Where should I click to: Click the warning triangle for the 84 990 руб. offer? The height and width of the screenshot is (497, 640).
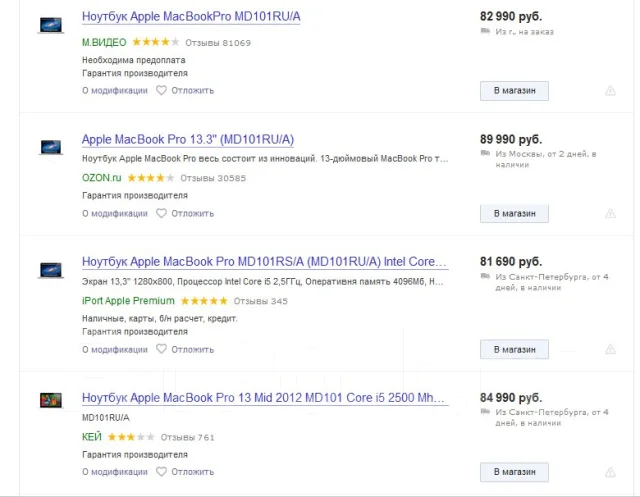click(610, 472)
